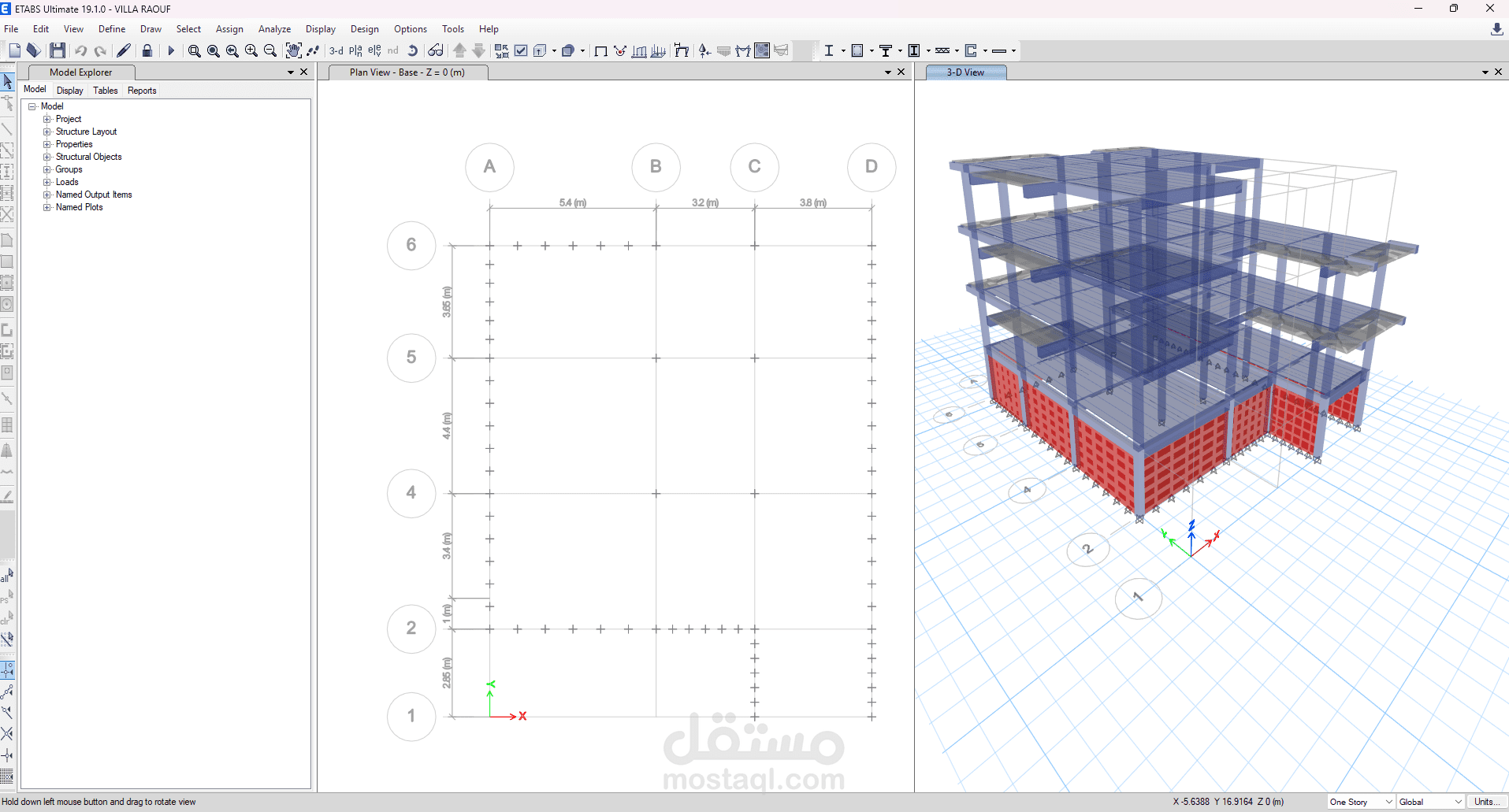Activate rubber band zoom tool
Screen dimensions: 1509x812
pos(195,50)
